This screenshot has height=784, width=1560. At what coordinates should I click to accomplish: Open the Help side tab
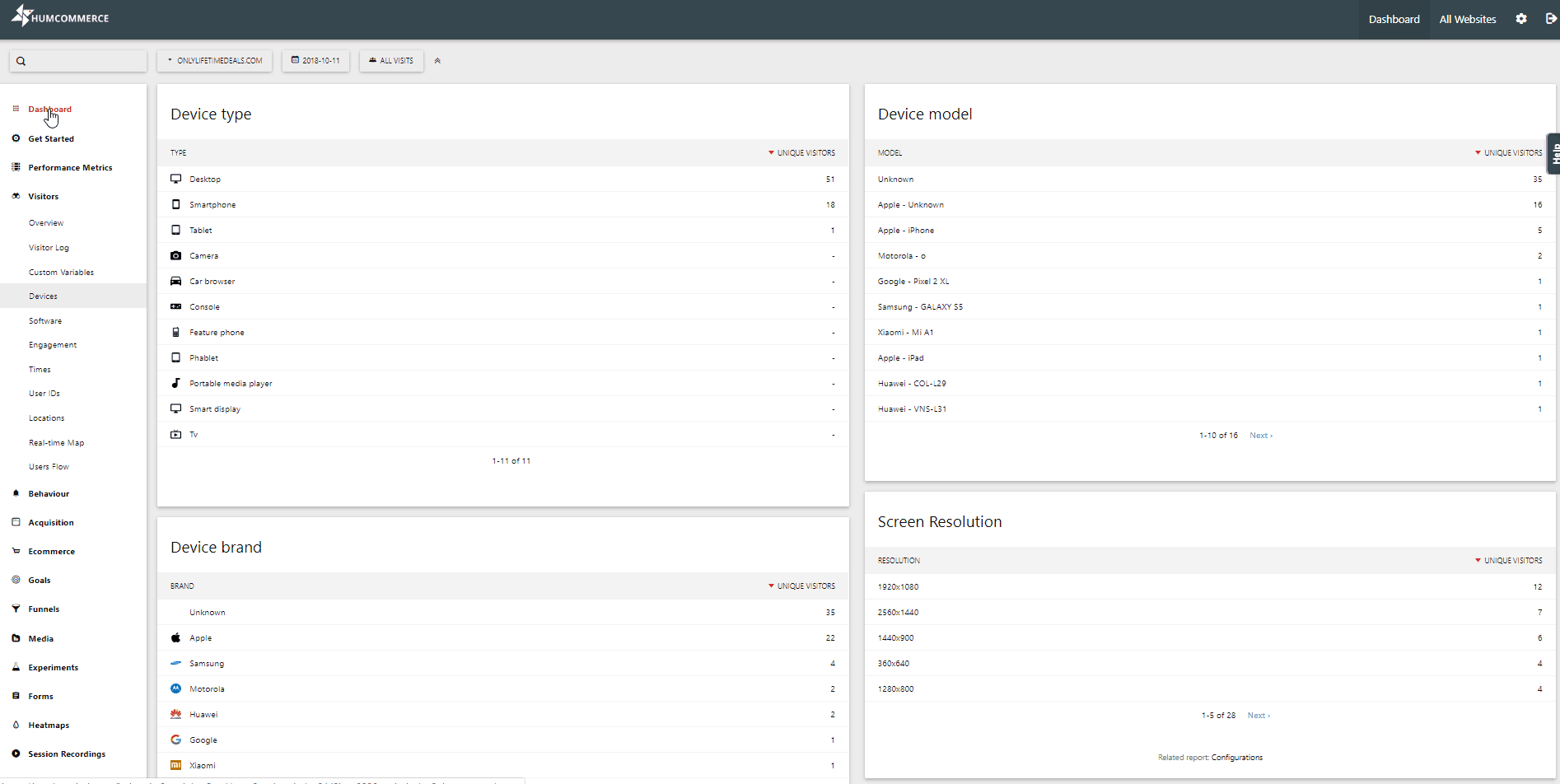click(x=1553, y=154)
